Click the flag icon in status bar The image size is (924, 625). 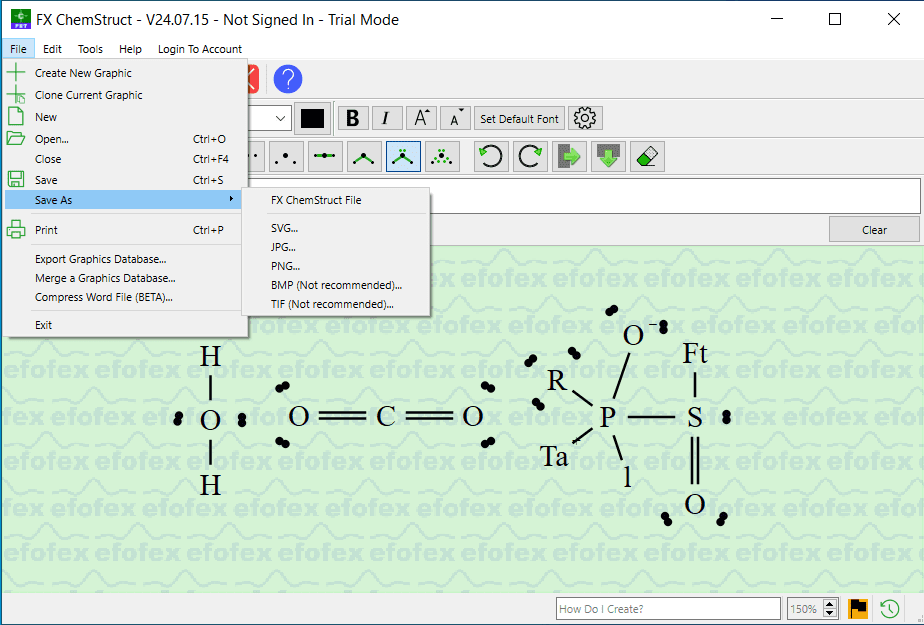(x=858, y=609)
